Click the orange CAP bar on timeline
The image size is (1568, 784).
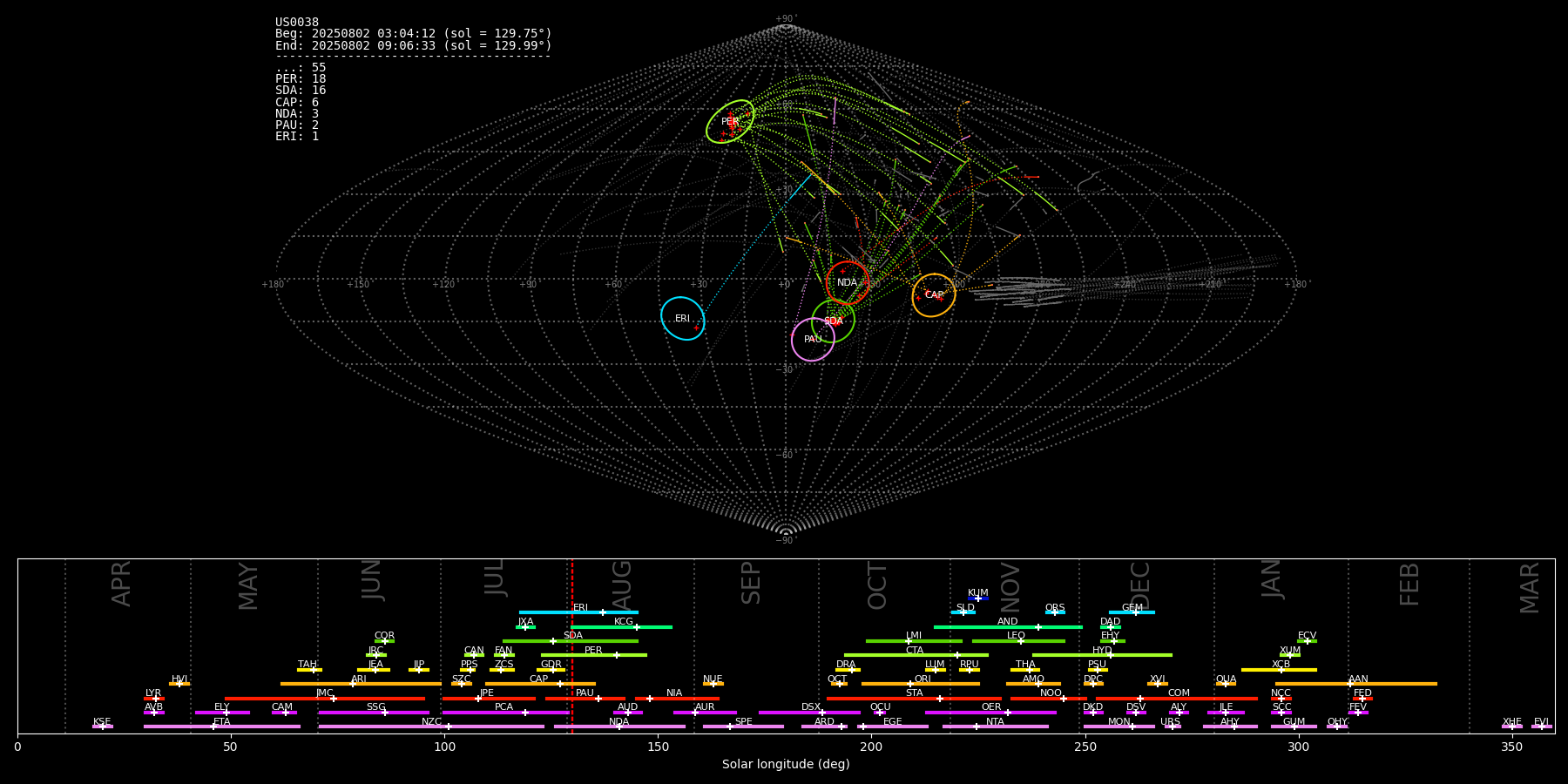click(540, 684)
